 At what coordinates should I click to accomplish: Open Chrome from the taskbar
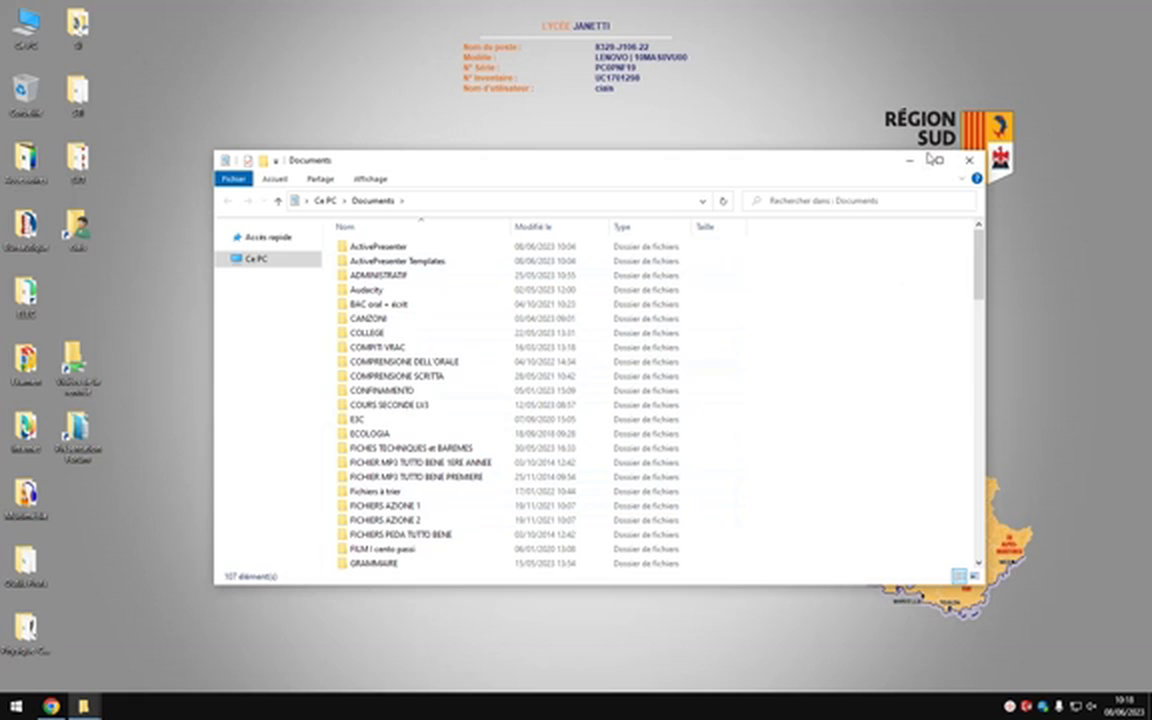(51, 706)
